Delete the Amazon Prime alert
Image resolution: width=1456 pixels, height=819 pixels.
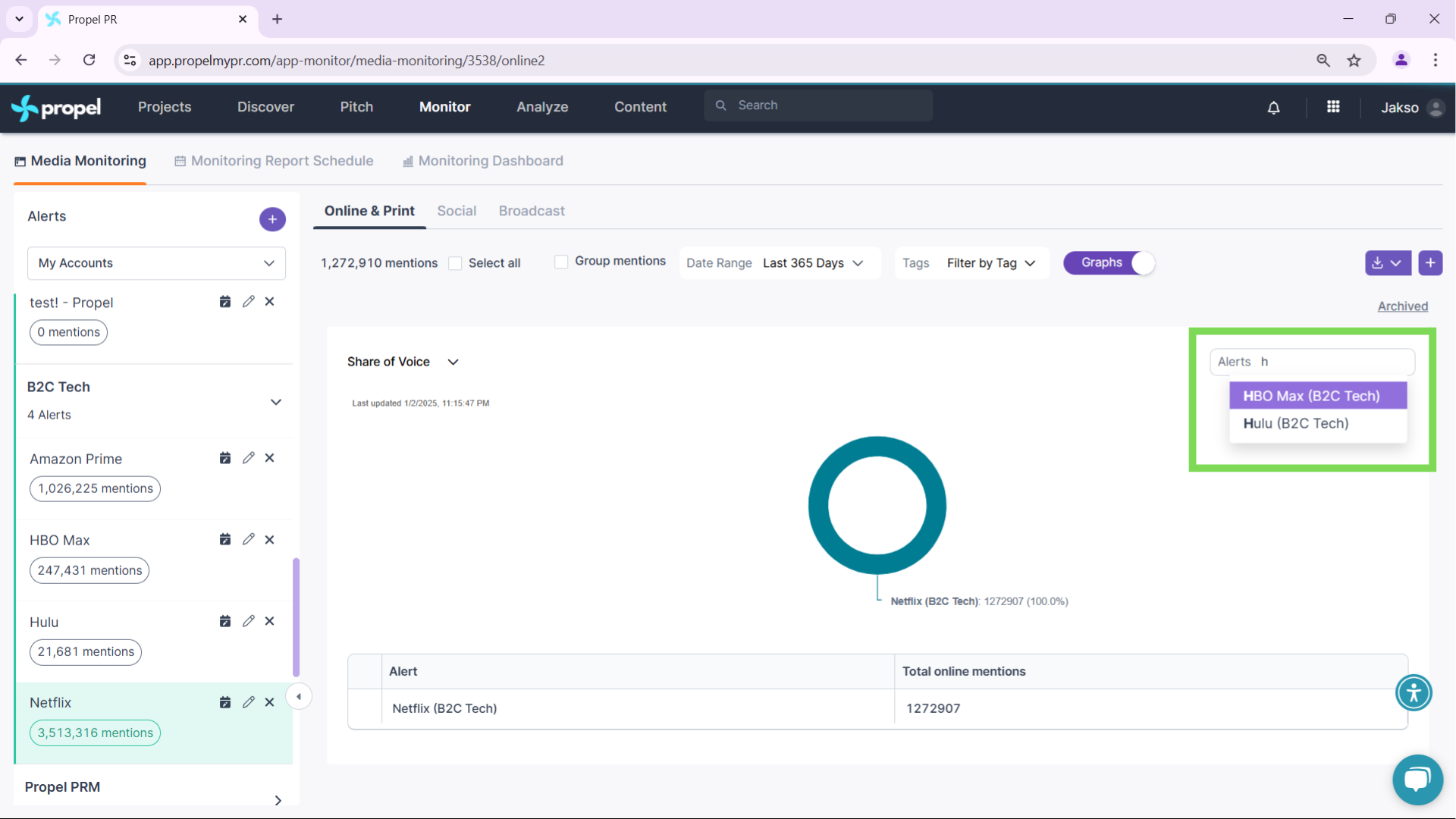pos(269,458)
